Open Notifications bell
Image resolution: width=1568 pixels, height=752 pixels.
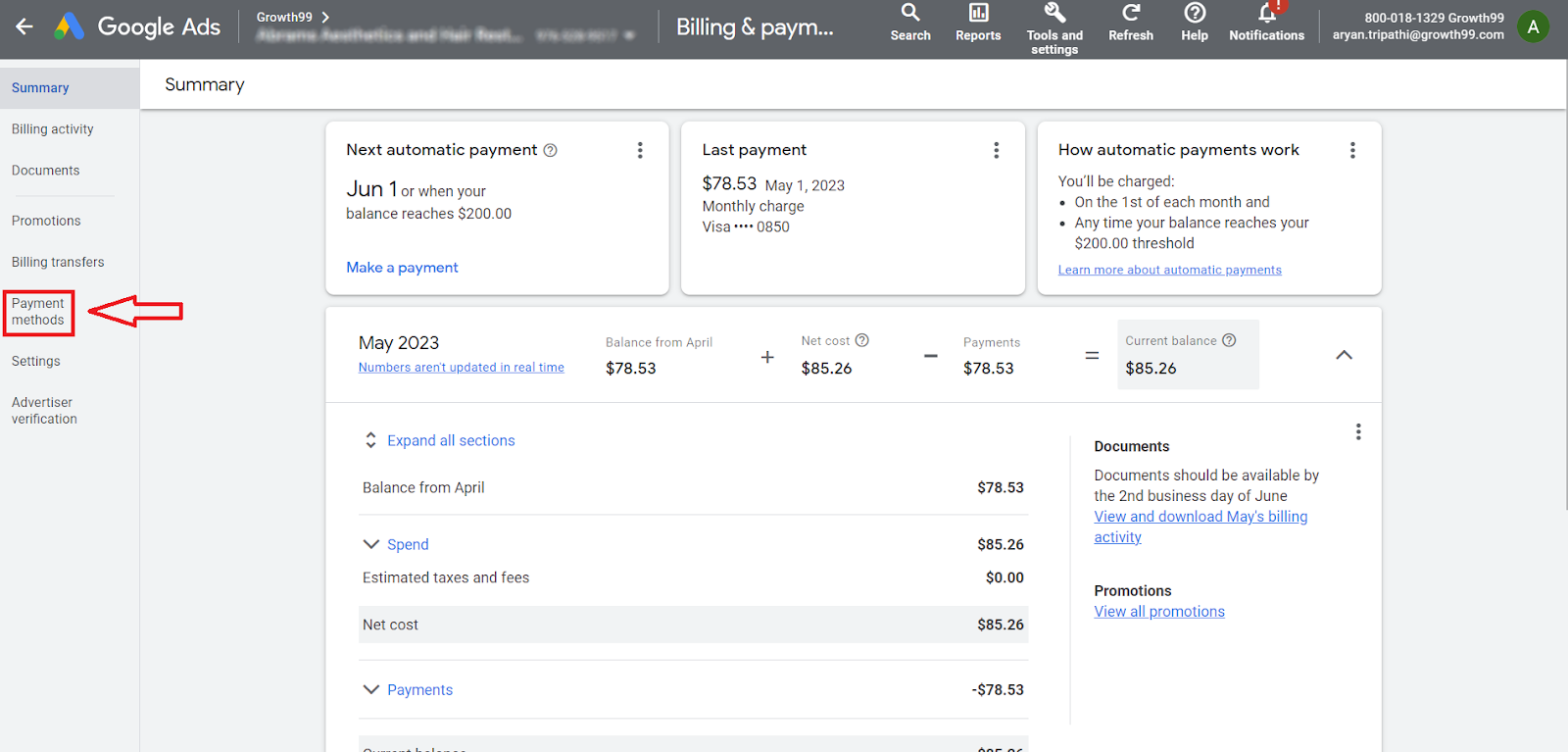pyautogui.click(x=1267, y=23)
